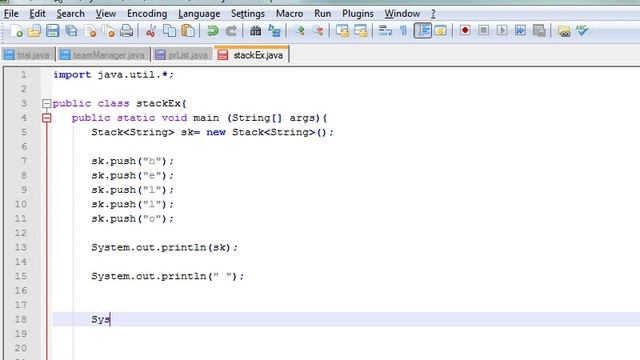The width and height of the screenshot is (640, 360).
Task: Click the spell-check ABC icon
Action: [582, 31]
